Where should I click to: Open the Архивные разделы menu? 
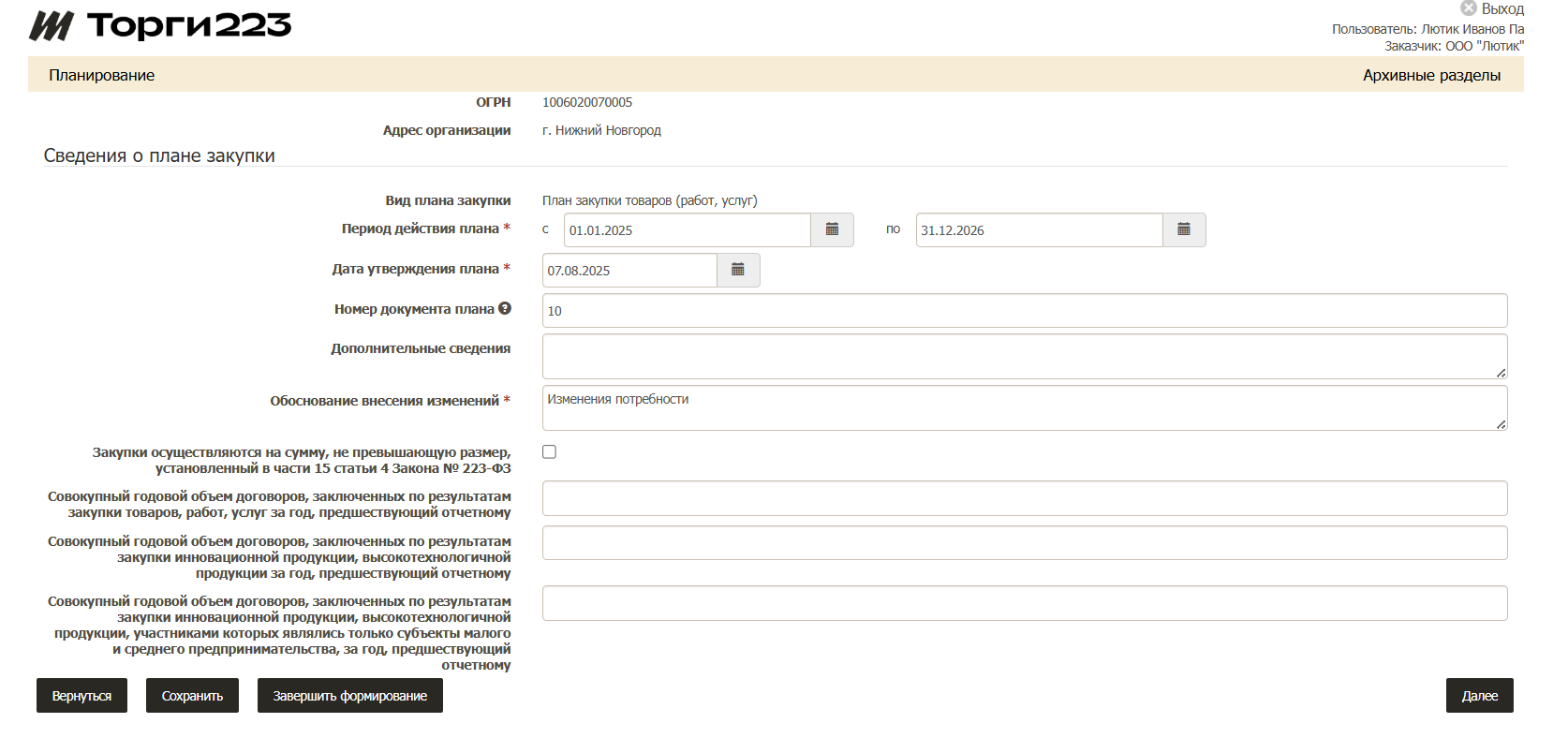tap(1430, 75)
